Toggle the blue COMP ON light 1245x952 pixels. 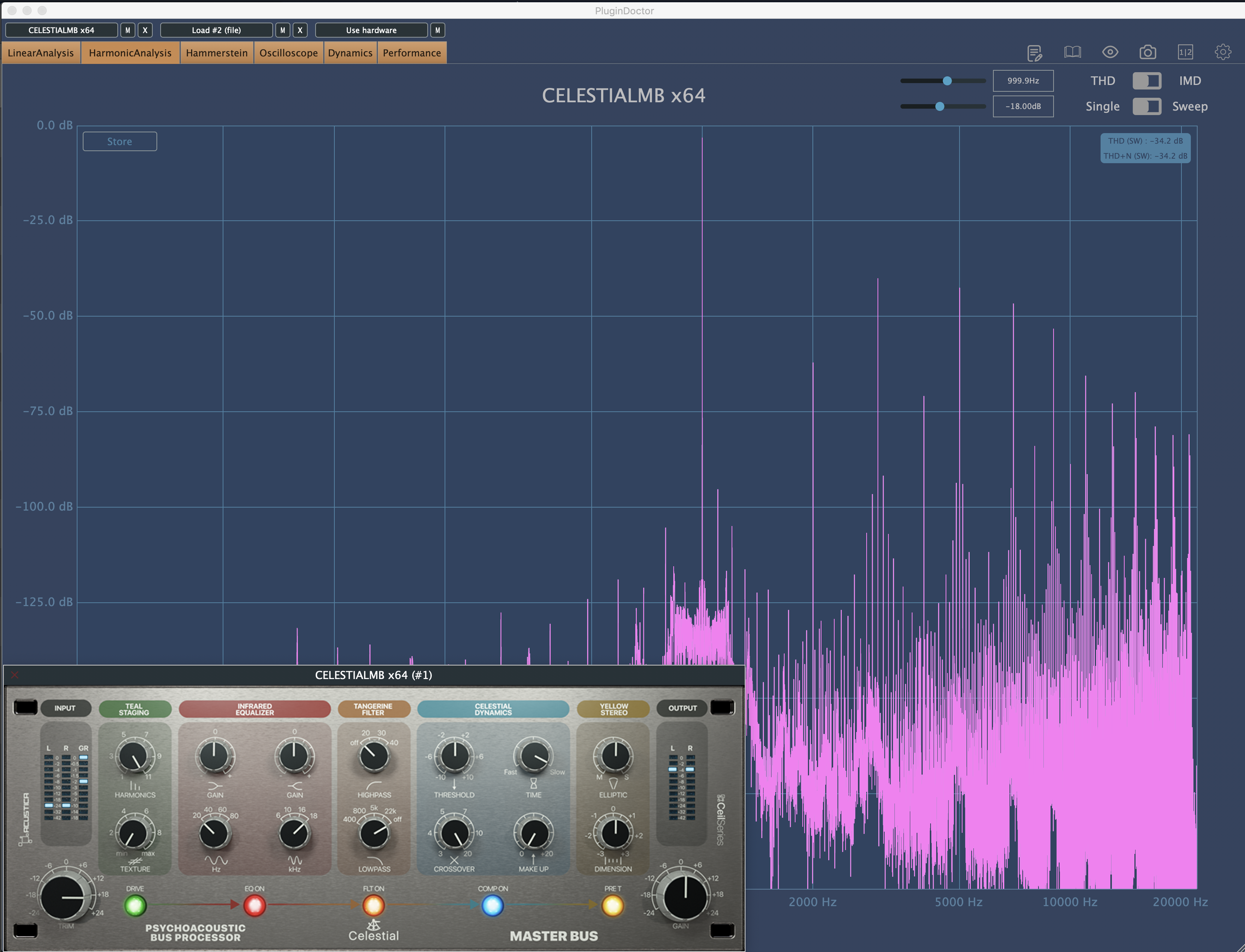tap(492, 905)
